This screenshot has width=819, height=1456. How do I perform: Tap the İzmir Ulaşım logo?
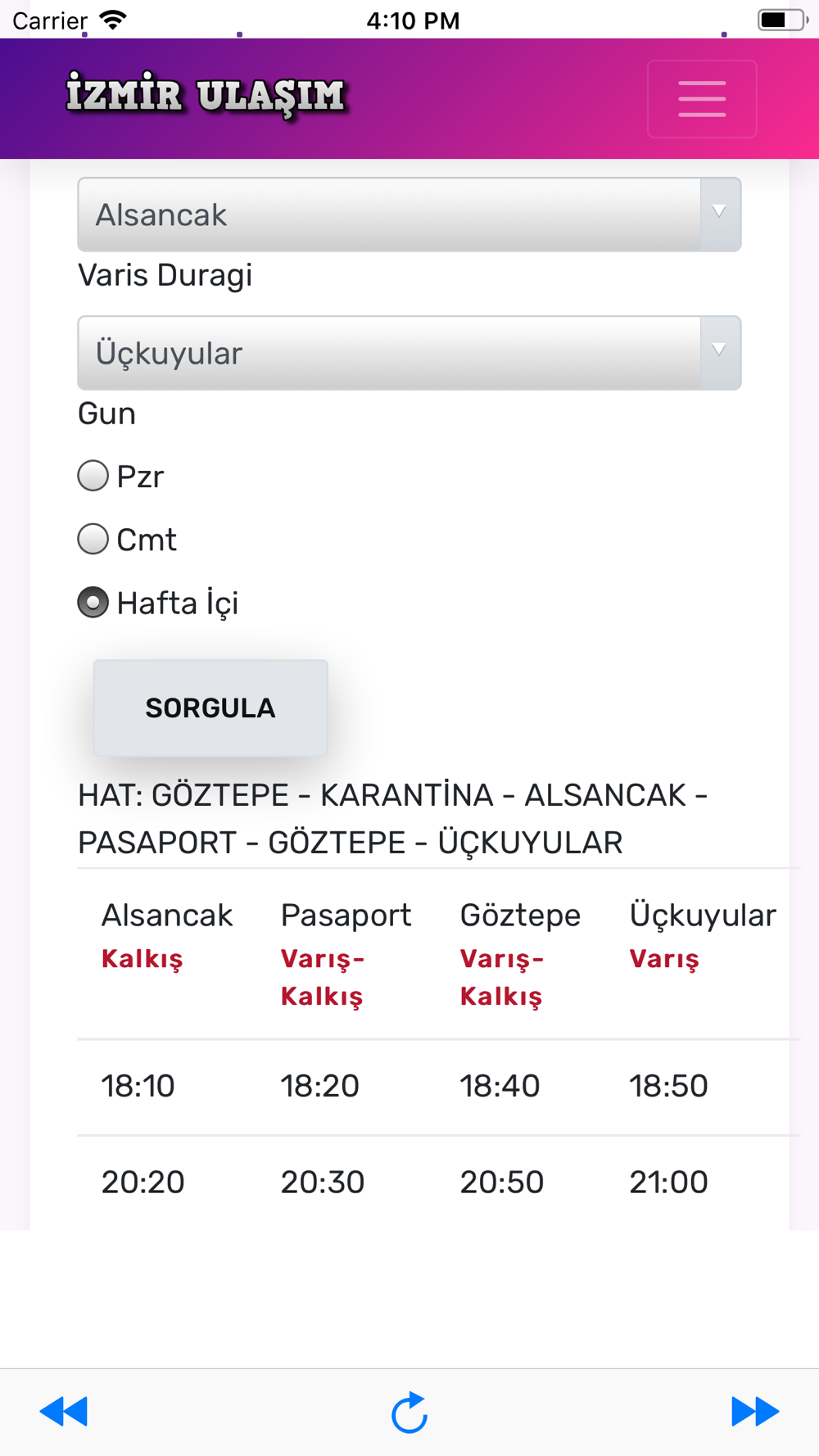coord(206,95)
